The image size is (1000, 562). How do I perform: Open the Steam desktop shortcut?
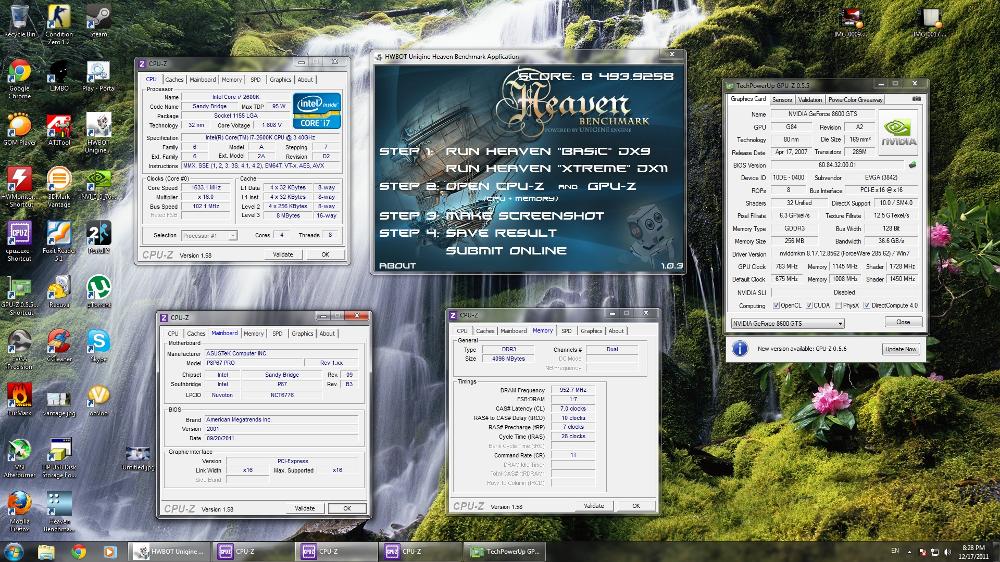coord(98,21)
